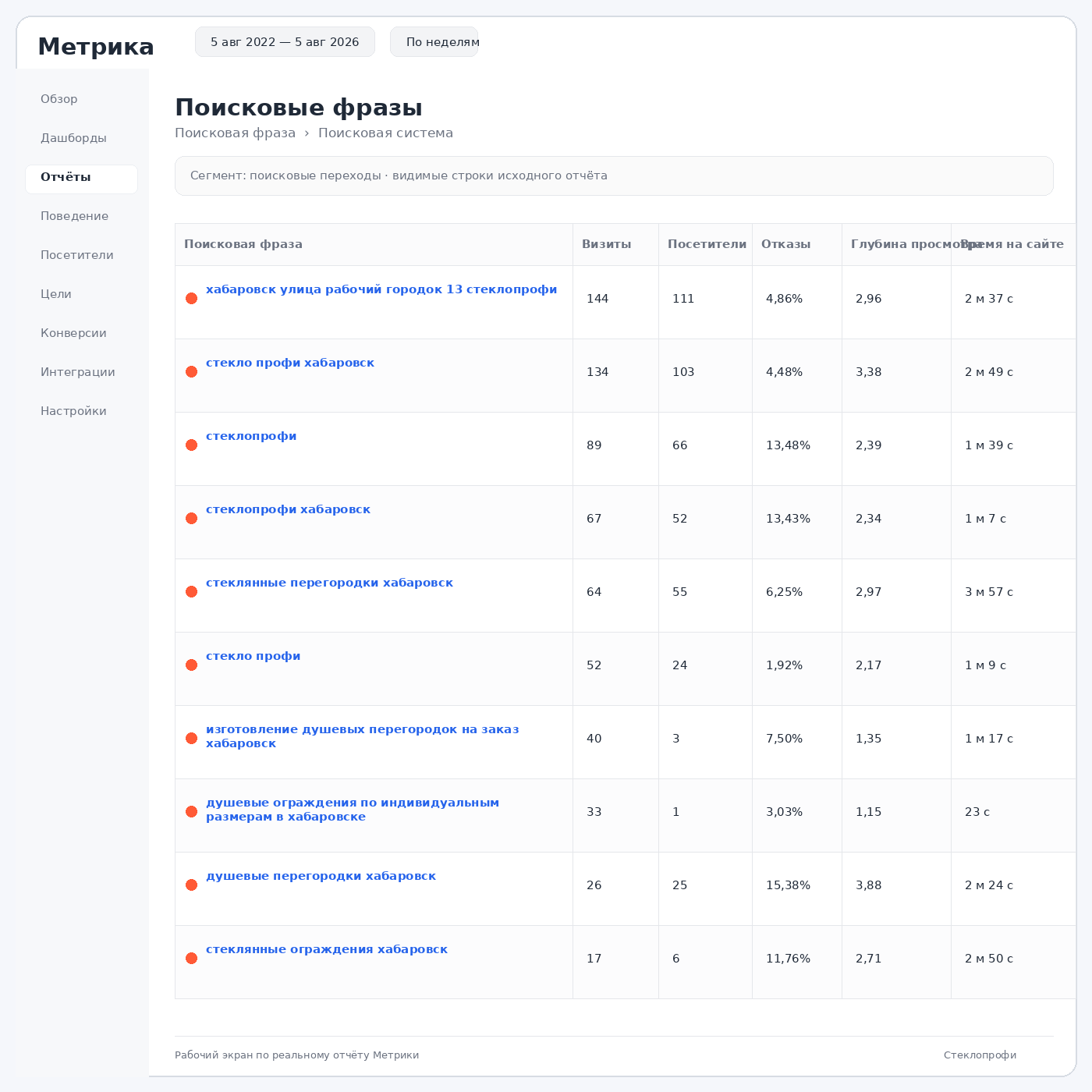This screenshot has width=1092, height=1092.
Task: Open Поведение in the sidebar
Action: 75,216
